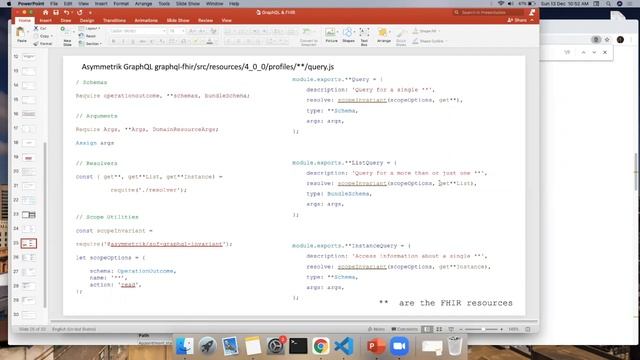Open System Preferences from Dock
Viewport: 640px width, 360px height.
[276, 346]
